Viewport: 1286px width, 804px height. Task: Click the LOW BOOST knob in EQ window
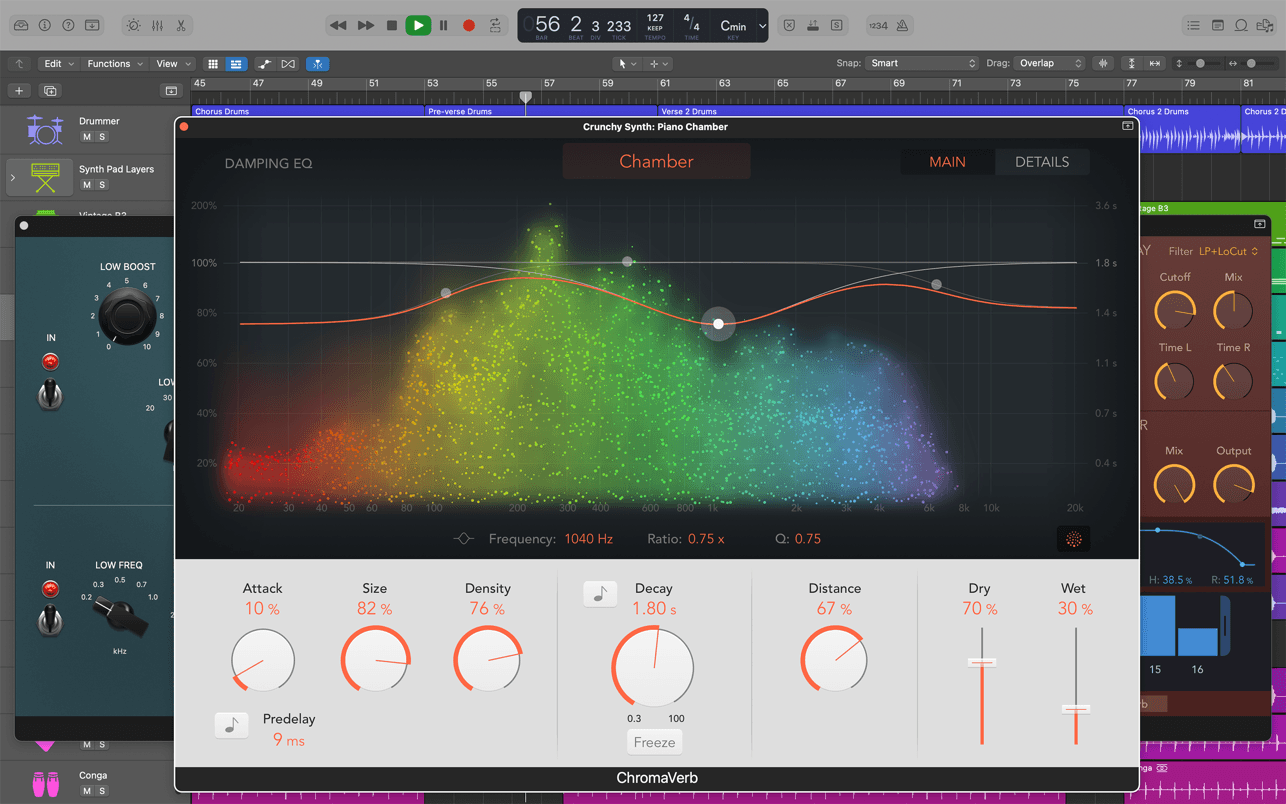click(x=127, y=316)
